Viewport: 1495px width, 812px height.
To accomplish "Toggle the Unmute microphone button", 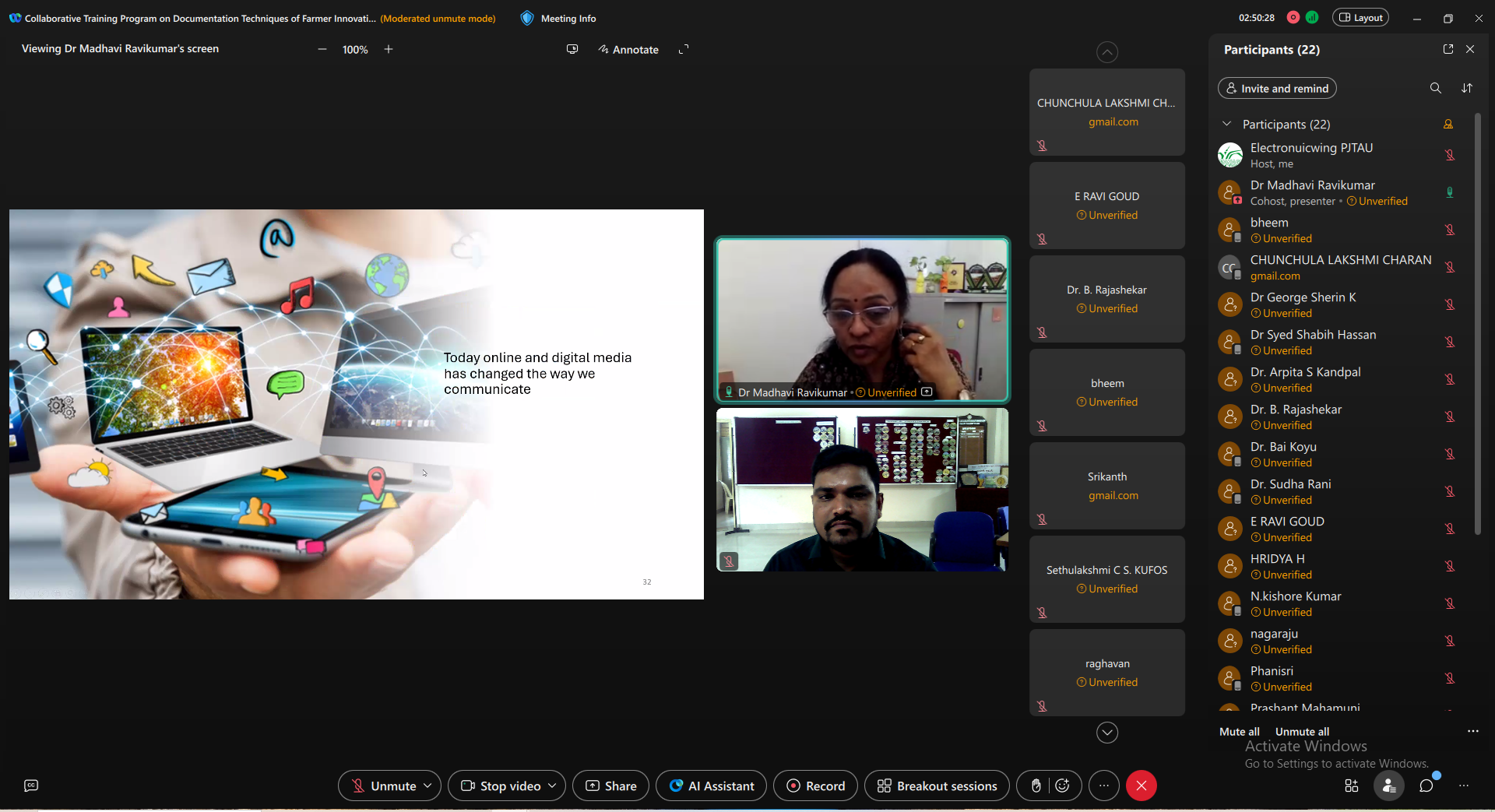I will [x=382, y=786].
